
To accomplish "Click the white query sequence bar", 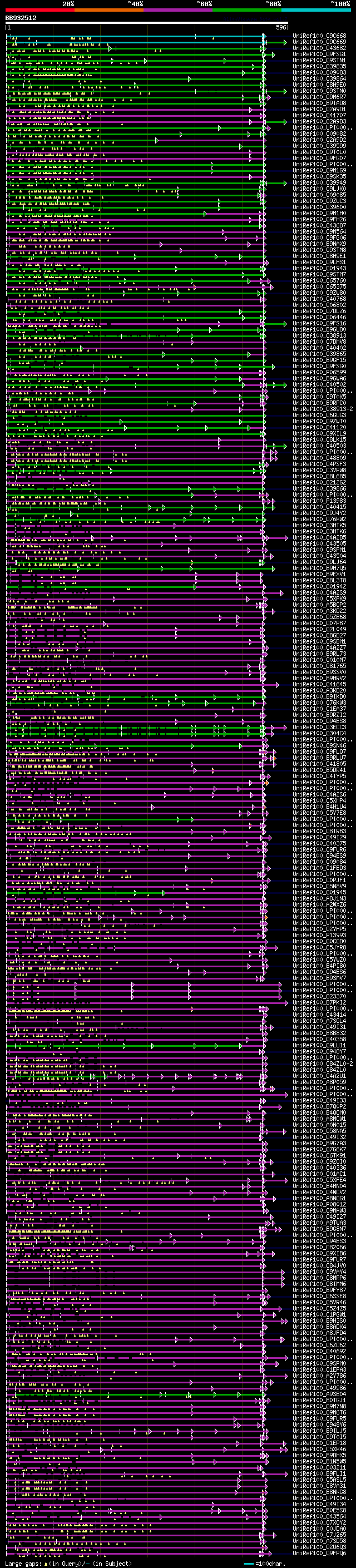I will (147, 23).
